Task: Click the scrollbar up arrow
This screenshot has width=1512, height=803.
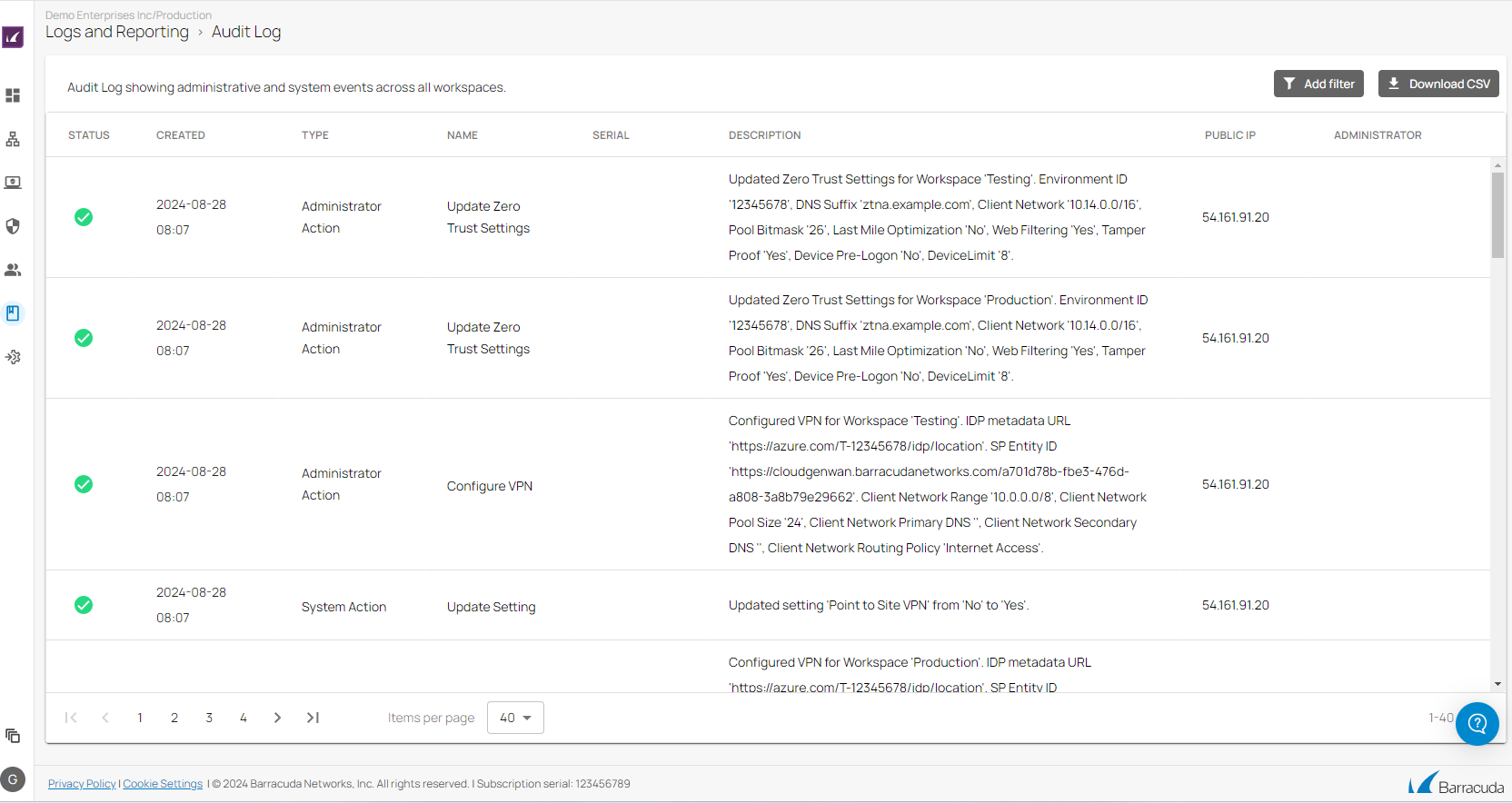Action: coord(1497,165)
